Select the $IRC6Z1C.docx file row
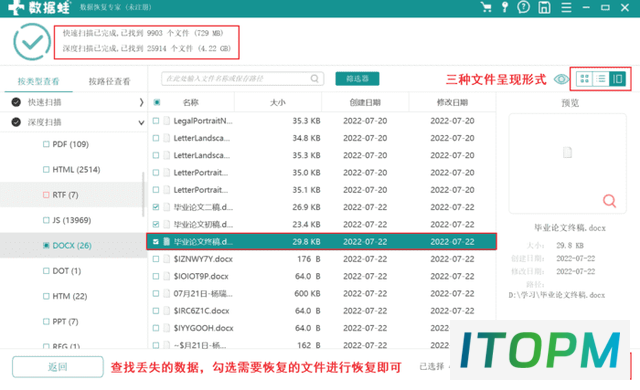Screen dimensions: 640x390 pyautogui.click(x=322, y=310)
